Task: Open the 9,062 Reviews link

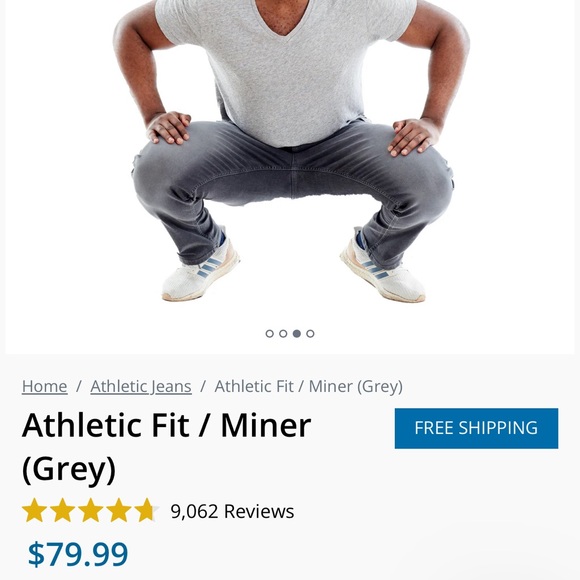Action: [232, 512]
